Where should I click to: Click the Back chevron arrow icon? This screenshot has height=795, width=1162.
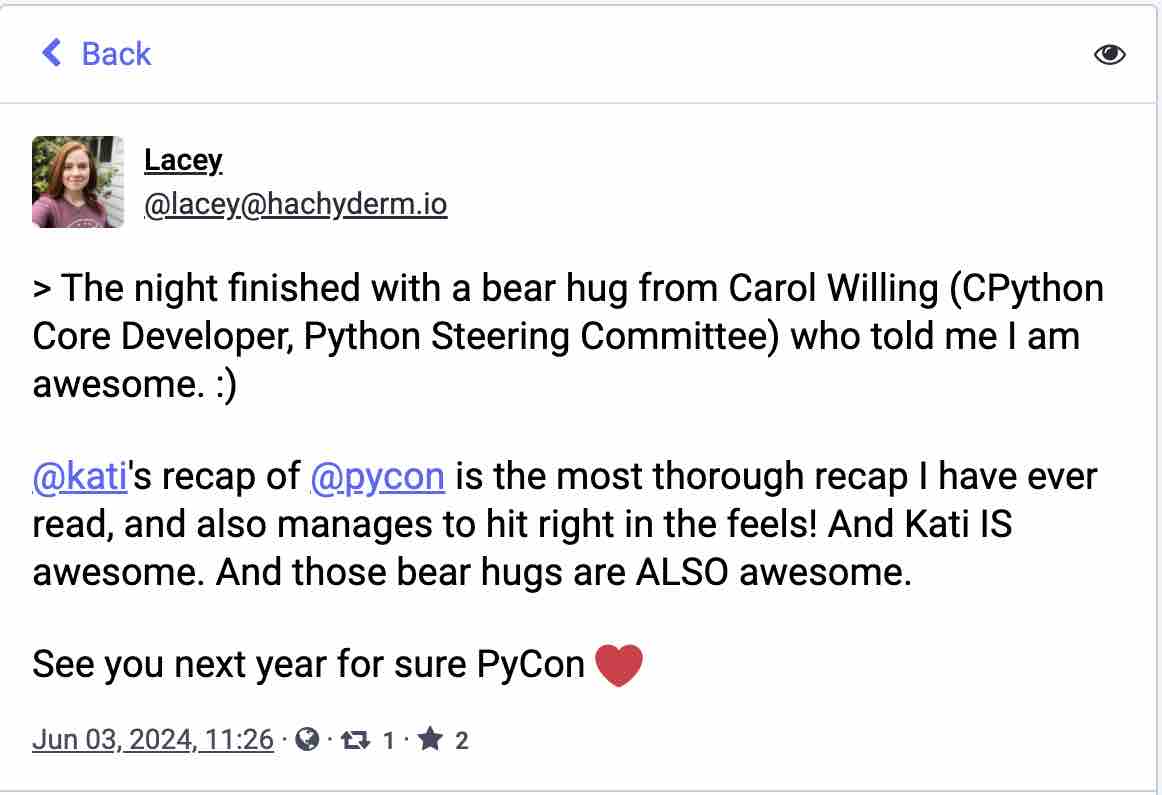[x=51, y=53]
